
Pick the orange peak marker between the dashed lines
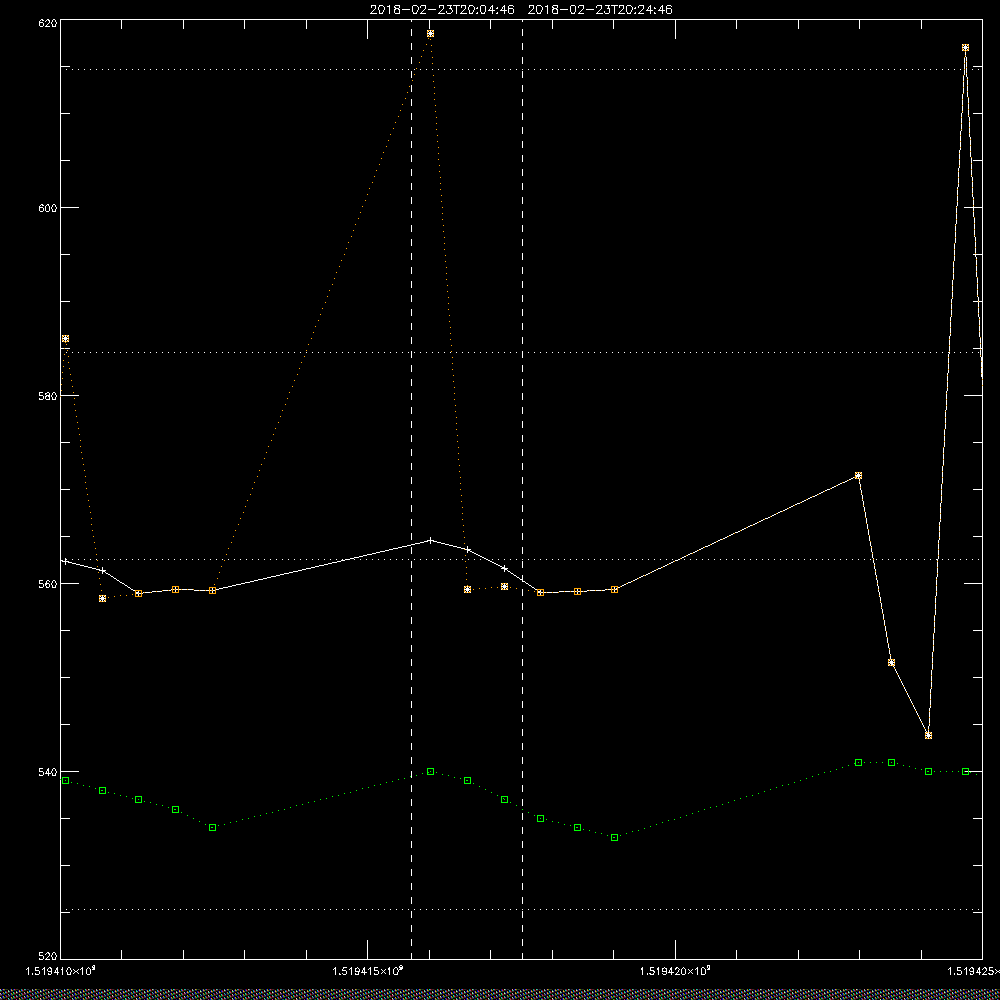pos(430,34)
